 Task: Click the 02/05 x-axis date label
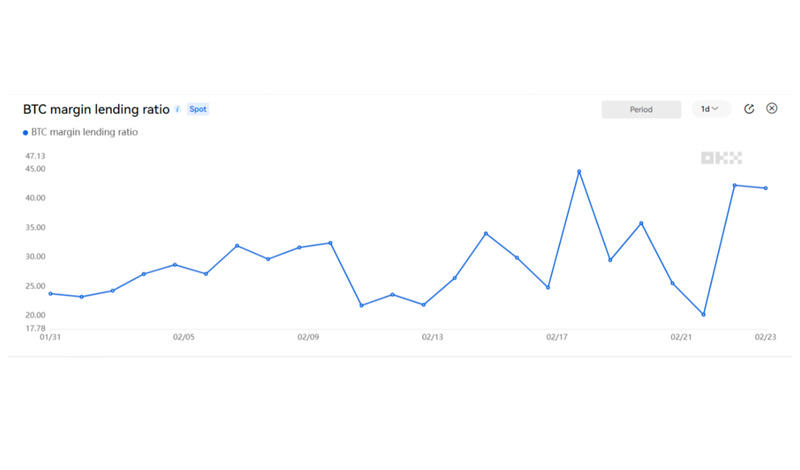tap(184, 337)
